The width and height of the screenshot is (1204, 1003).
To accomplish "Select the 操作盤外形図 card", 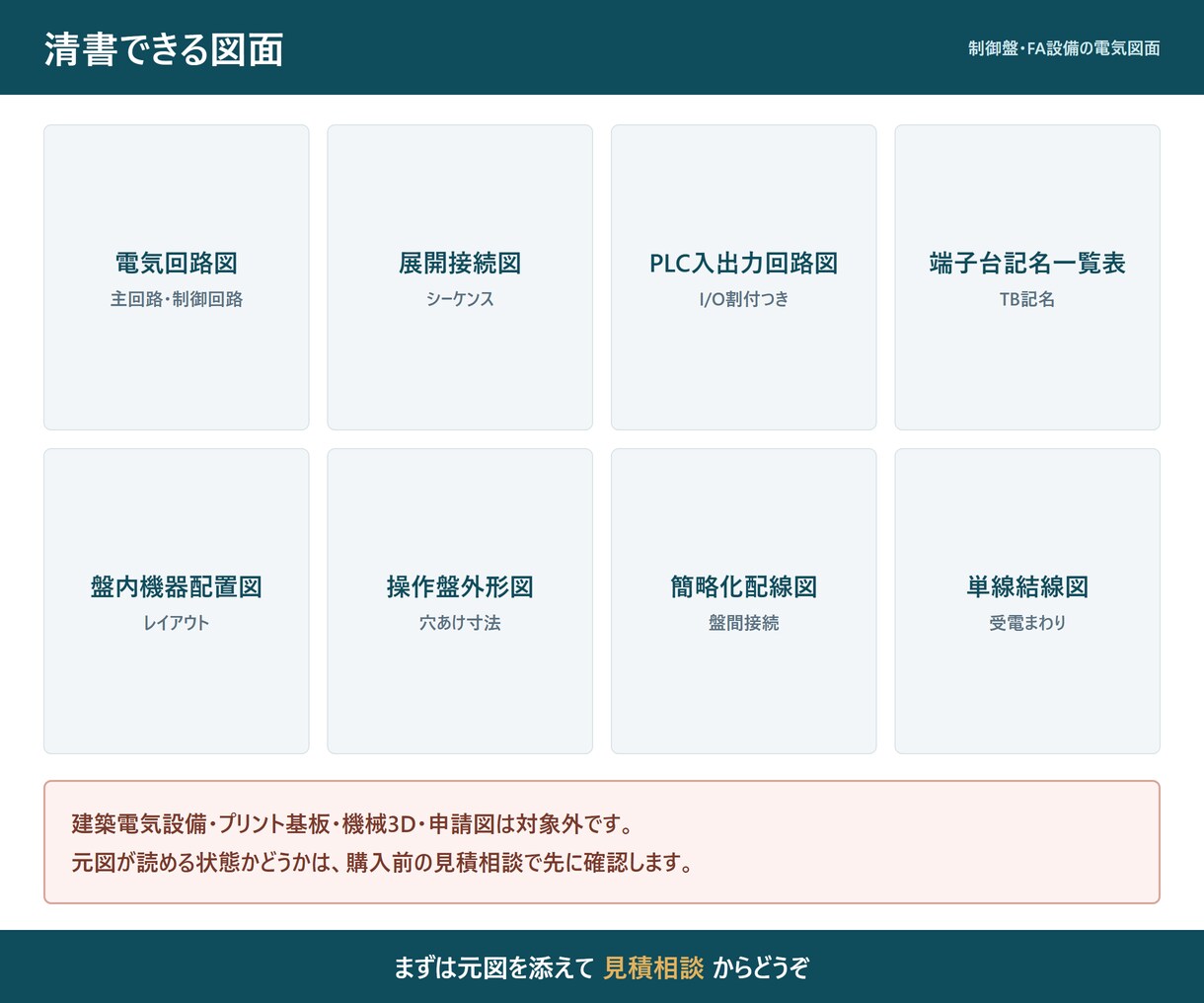I will (460, 601).
